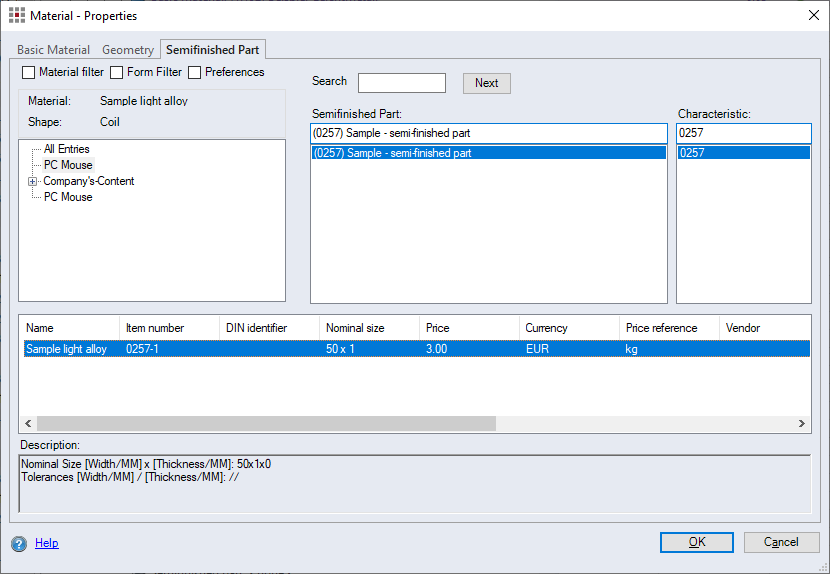Viewport: 830px width, 574px height.
Task: Toggle the Form Filter checkbox
Action: click(117, 73)
